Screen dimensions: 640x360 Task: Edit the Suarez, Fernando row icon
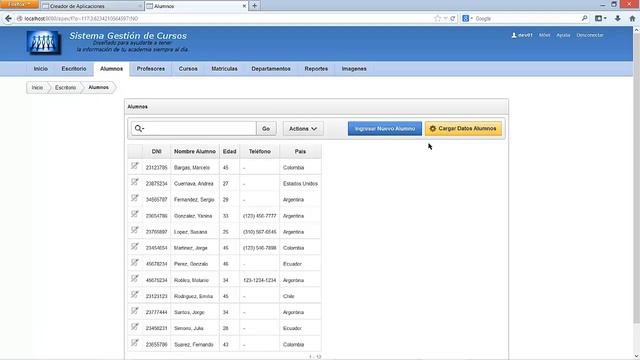[x=135, y=342]
